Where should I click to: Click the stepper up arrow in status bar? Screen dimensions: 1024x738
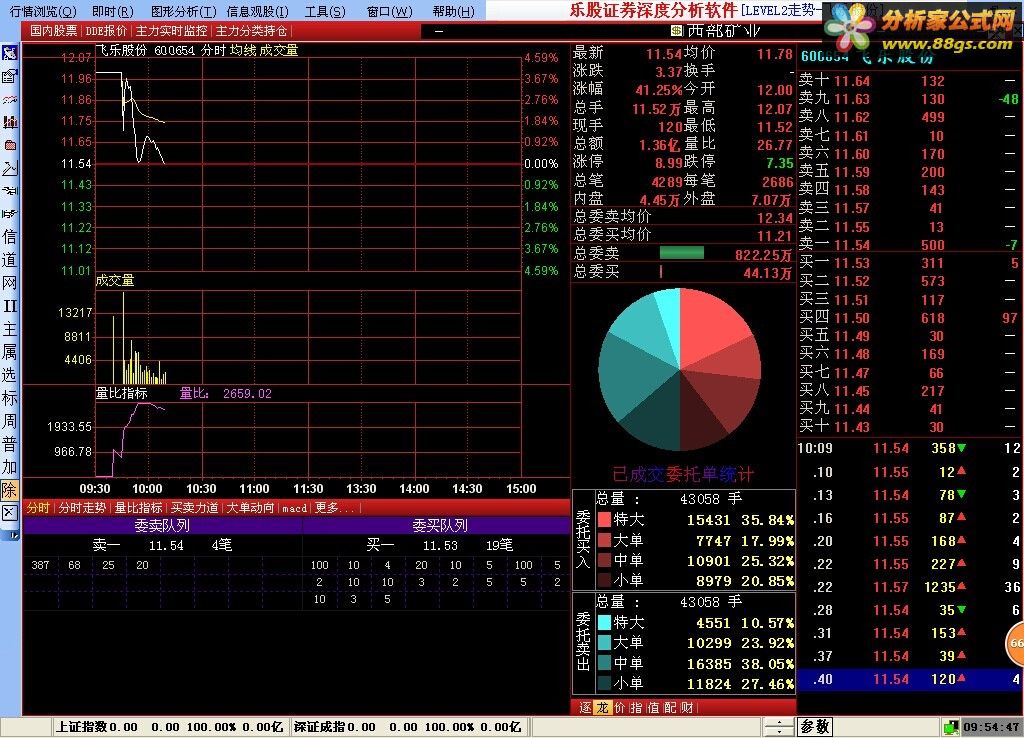[x=779, y=722]
